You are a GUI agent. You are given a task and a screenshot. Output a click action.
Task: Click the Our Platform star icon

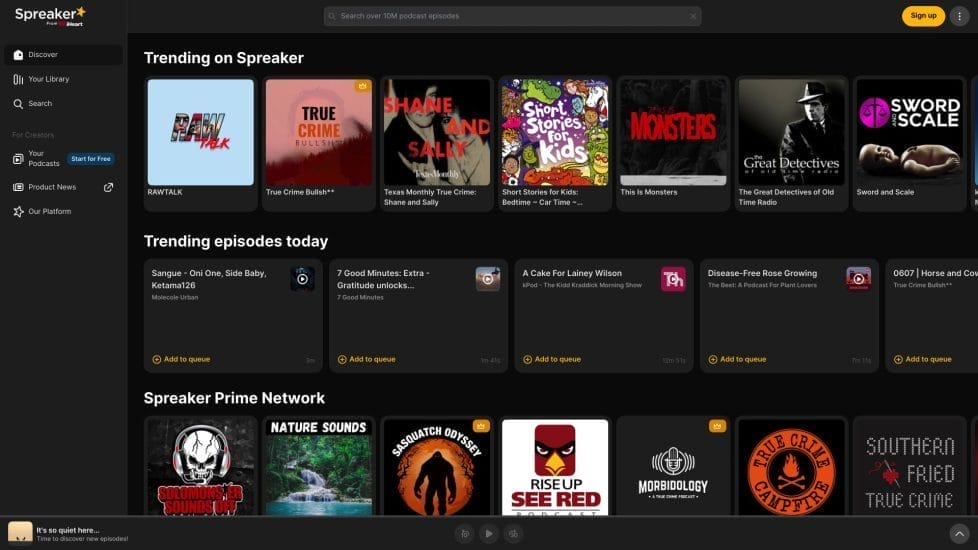(x=18, y=212)
